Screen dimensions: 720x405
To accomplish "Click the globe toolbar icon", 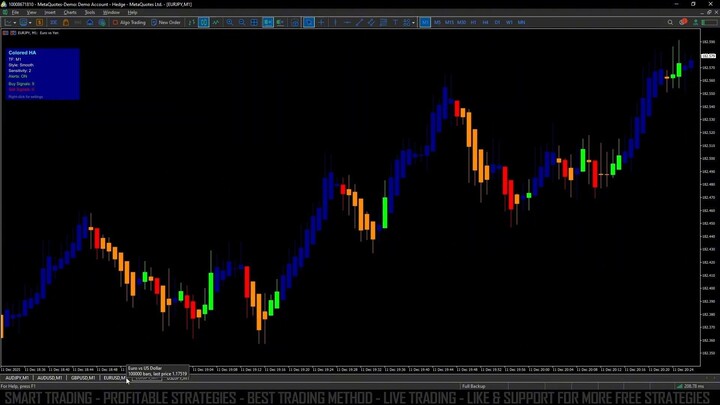I will [x=102, y=22].
